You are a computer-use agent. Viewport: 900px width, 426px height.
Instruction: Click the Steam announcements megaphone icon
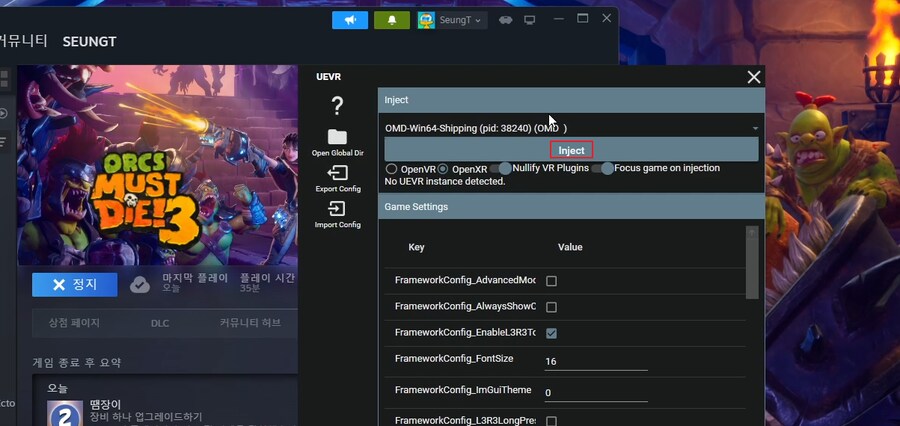tap(350, 20)
